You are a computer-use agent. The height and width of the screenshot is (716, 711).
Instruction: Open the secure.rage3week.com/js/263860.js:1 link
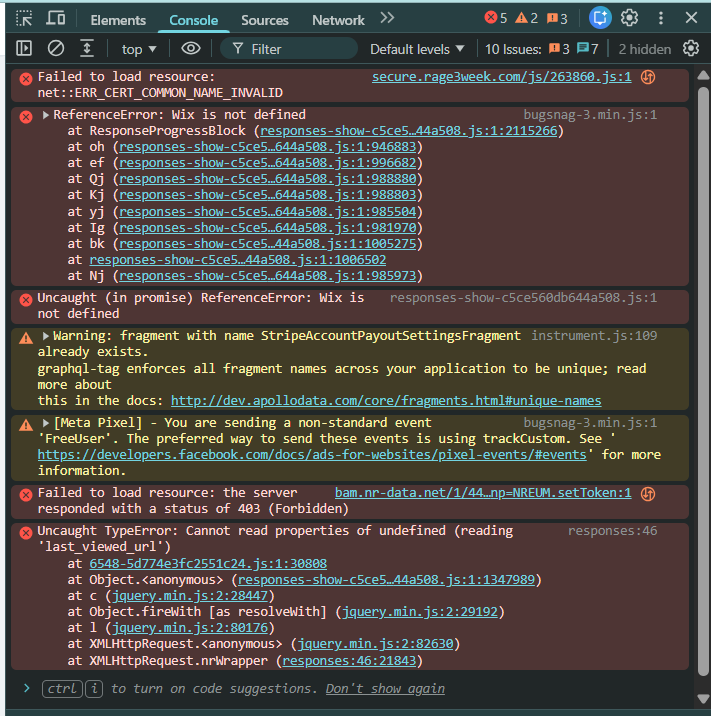coord(501,77)
